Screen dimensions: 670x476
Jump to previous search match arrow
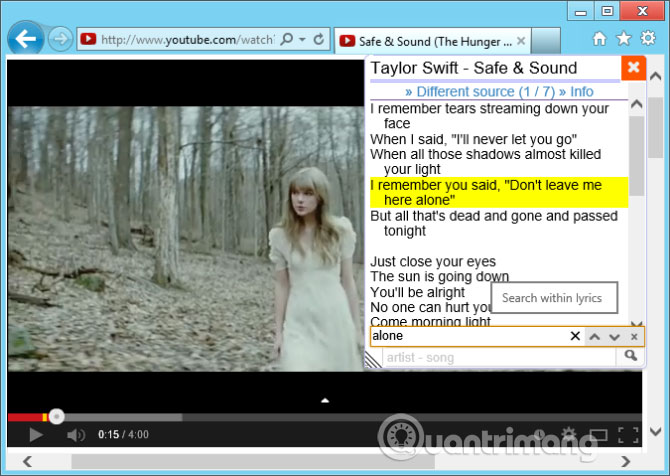(x=594, y=337)
